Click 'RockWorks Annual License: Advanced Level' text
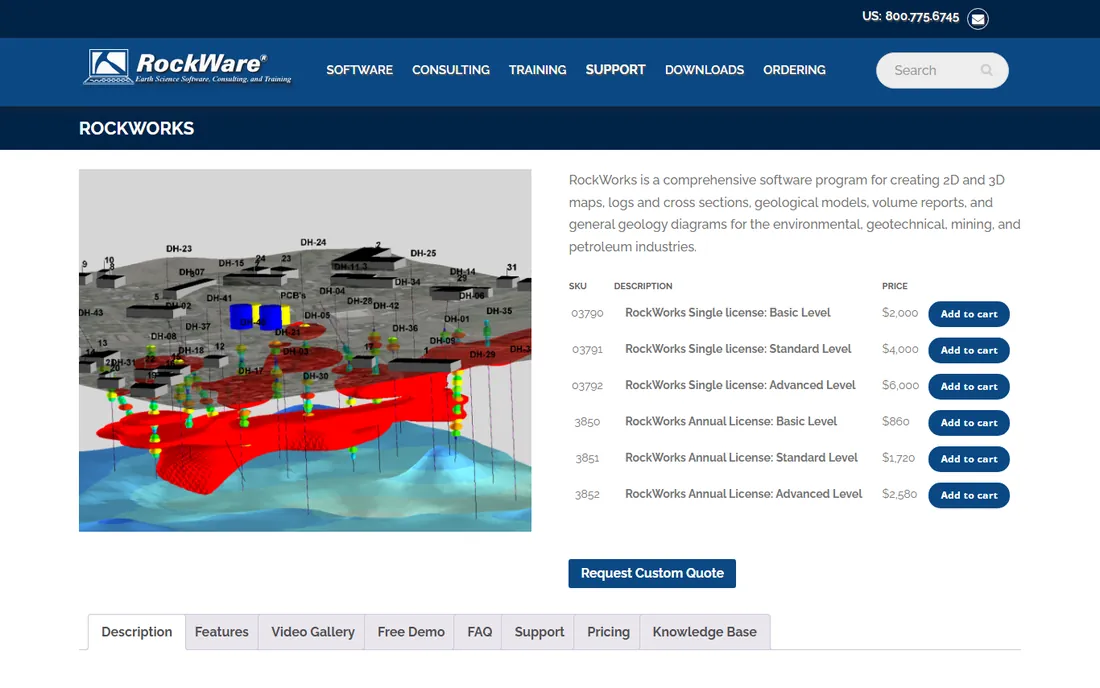1100x688 pixels. click(x=744, y=494)
